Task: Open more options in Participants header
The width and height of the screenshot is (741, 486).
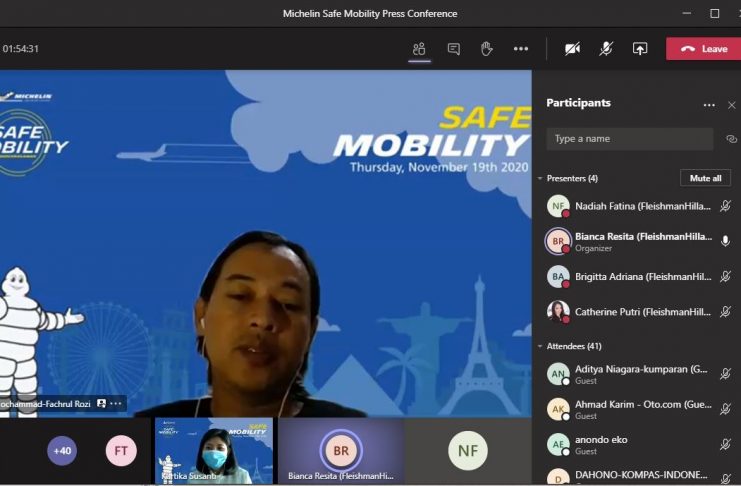Action: (x=709, y=104)
